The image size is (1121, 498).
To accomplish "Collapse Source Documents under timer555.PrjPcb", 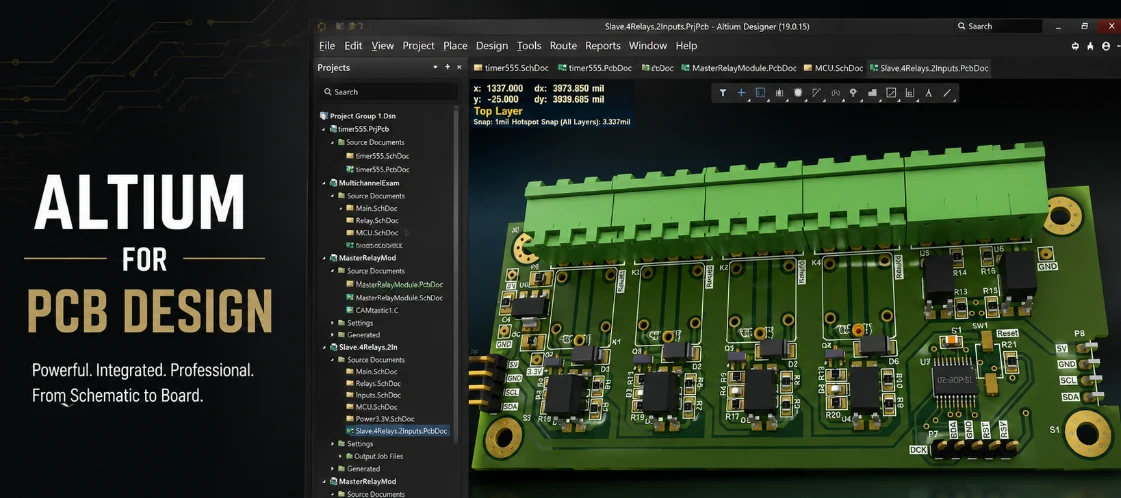I will pos(332,142).
